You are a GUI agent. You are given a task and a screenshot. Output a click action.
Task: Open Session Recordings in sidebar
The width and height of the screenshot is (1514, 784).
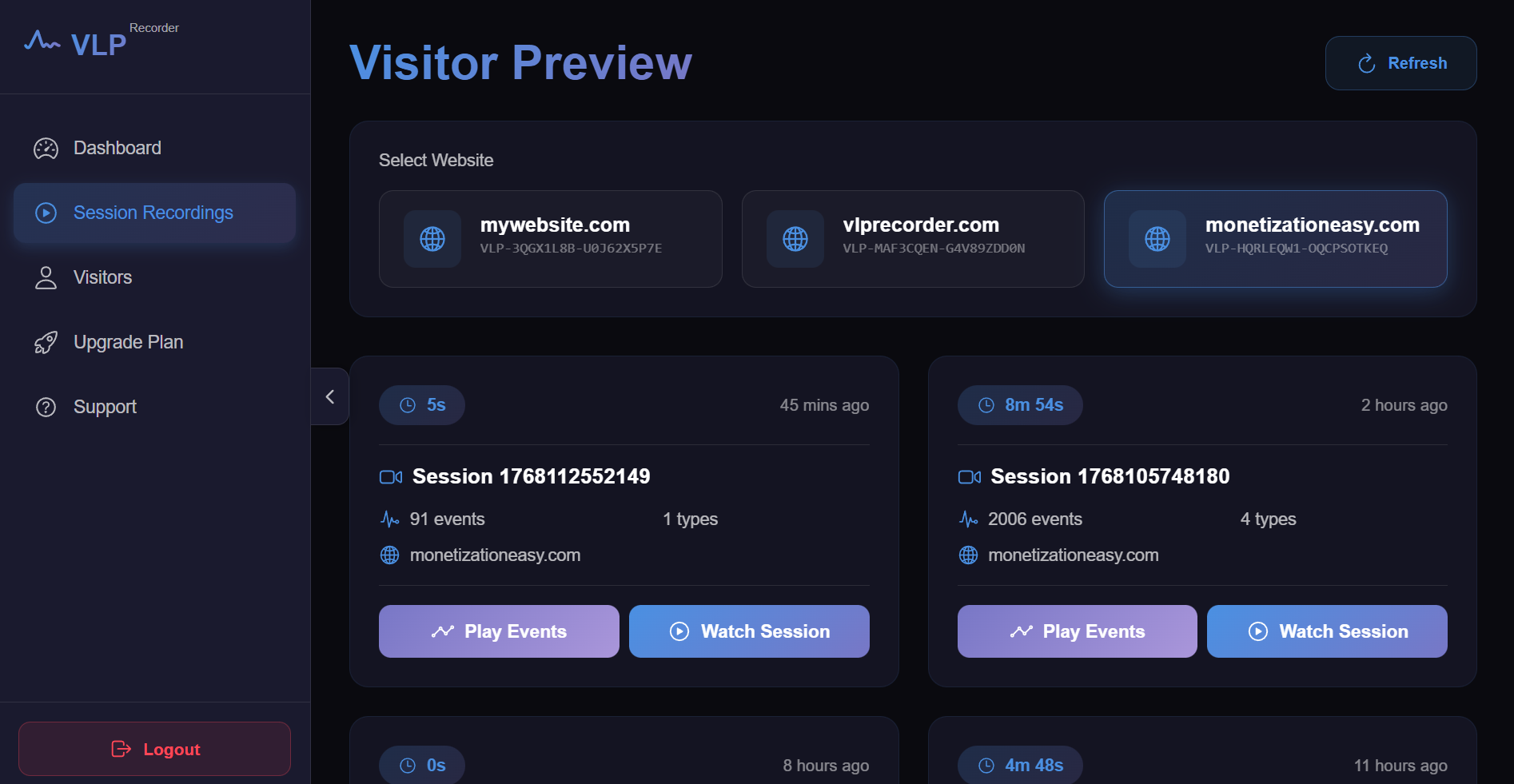click(x=154, y=213)
